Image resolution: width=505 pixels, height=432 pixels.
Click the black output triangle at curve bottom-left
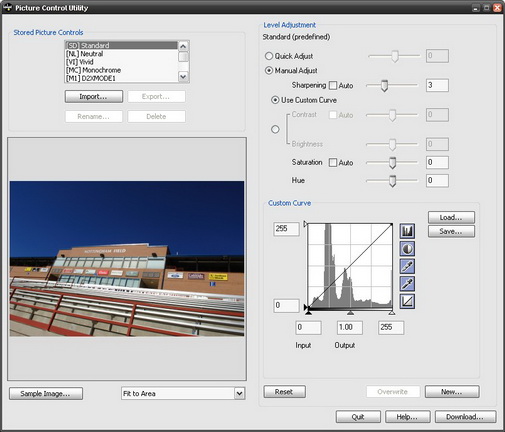(305, 307)
